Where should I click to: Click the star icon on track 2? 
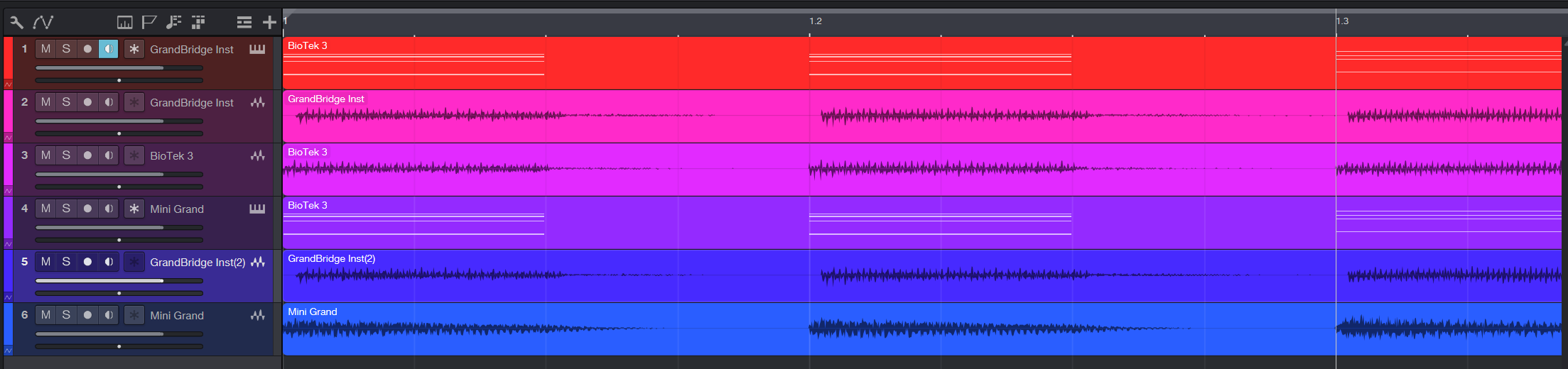pos(134,102)
